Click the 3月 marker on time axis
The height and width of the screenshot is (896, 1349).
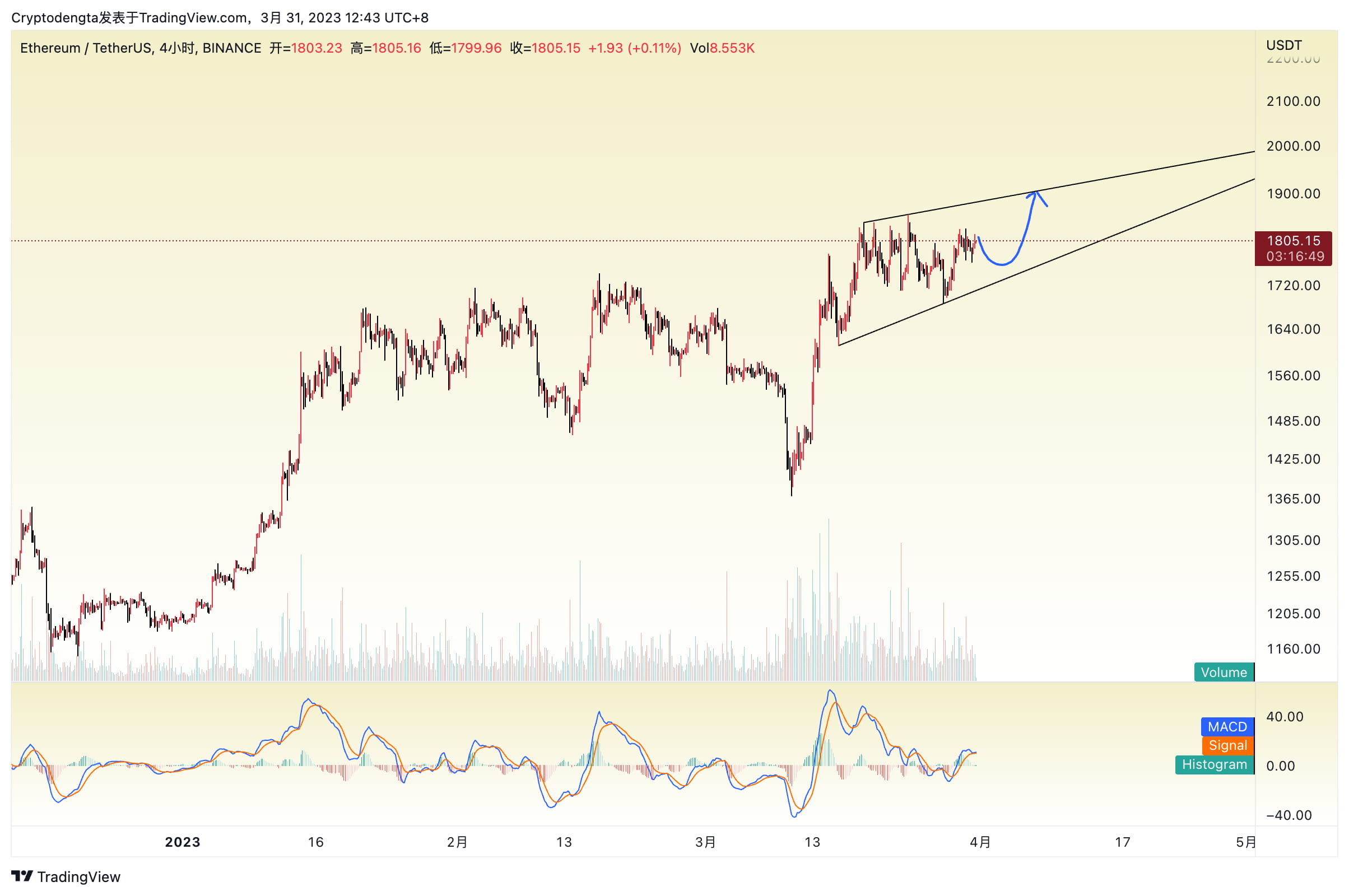(705, 842)
